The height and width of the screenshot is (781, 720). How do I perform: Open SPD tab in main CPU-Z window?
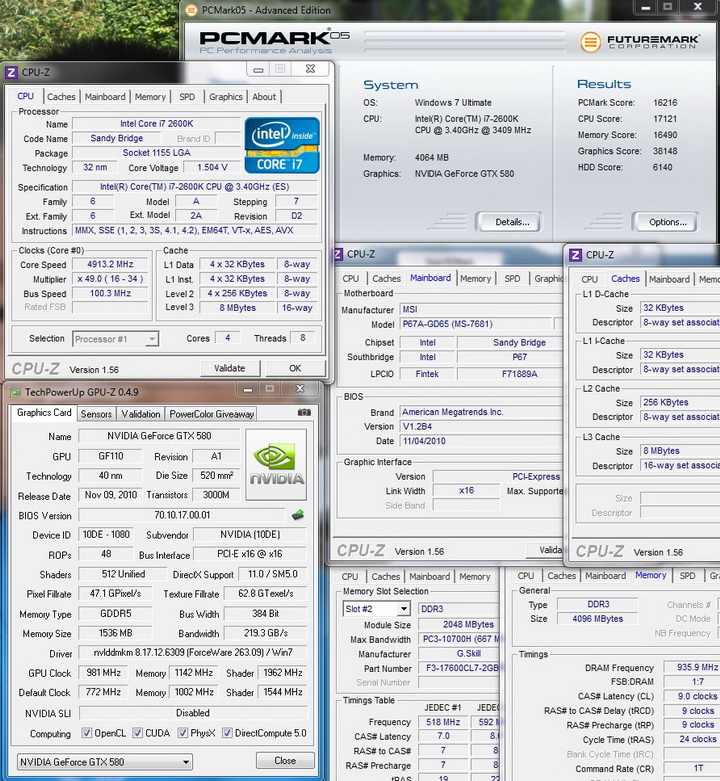point(187,97)
